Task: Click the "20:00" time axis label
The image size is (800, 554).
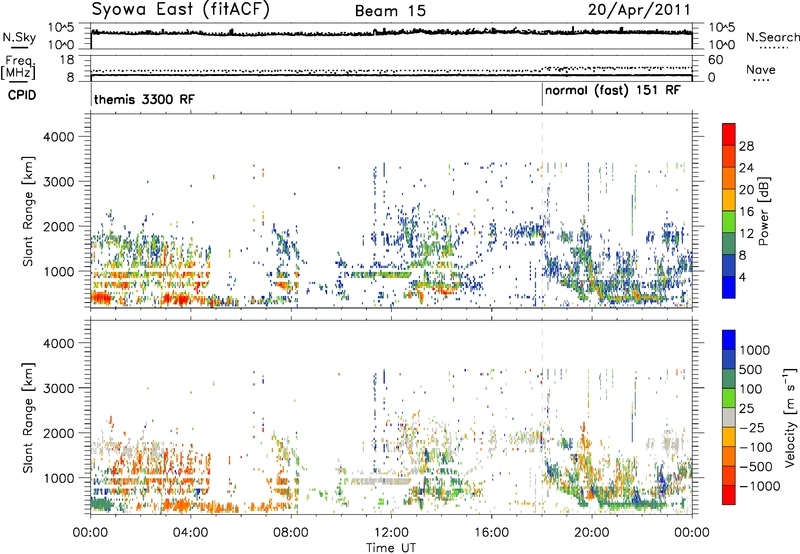Action: (x=591, y=533)
